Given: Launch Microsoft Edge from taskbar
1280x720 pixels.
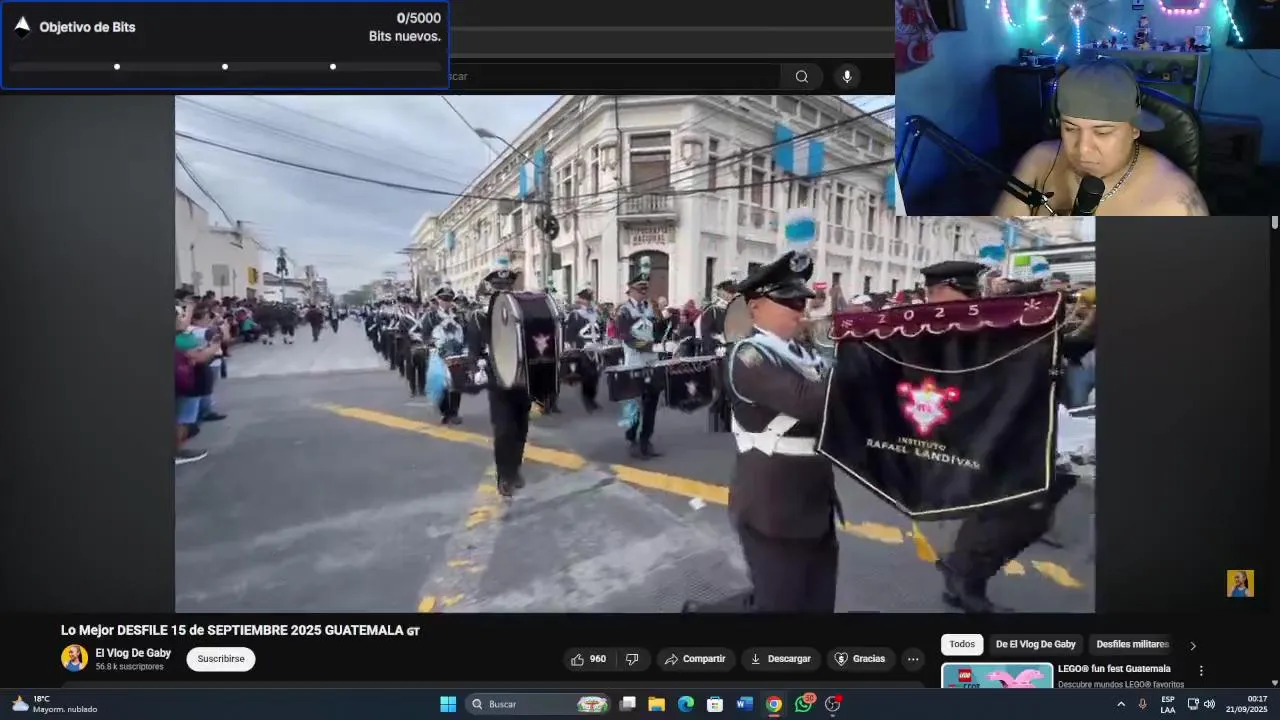Looking at the screenshot, I should 686,704.
